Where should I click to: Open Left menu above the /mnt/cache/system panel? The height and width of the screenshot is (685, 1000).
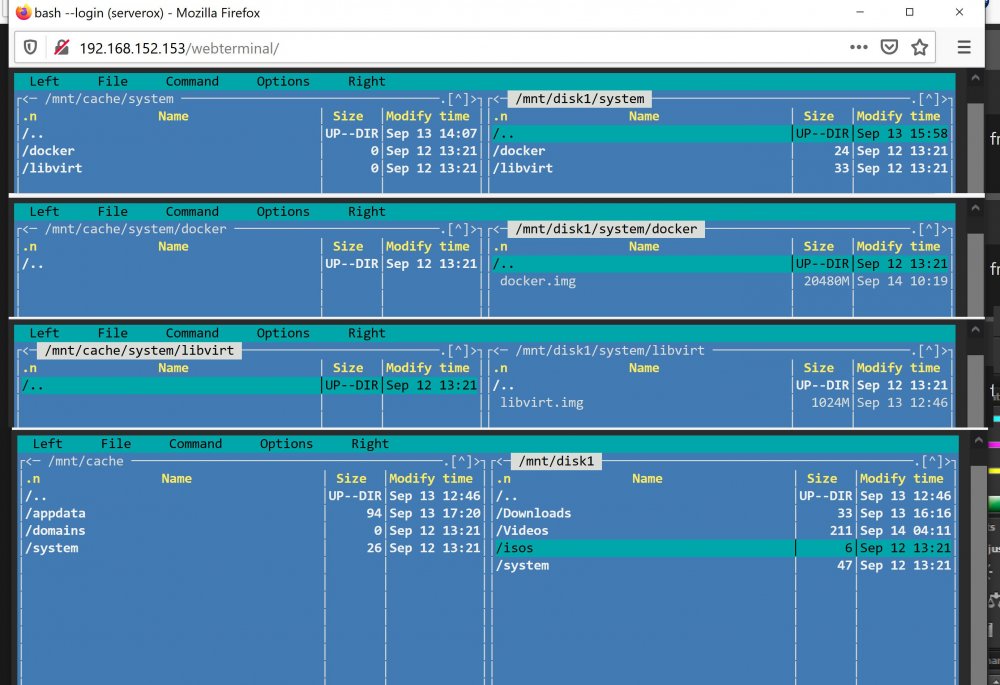(x=44, y=81)
